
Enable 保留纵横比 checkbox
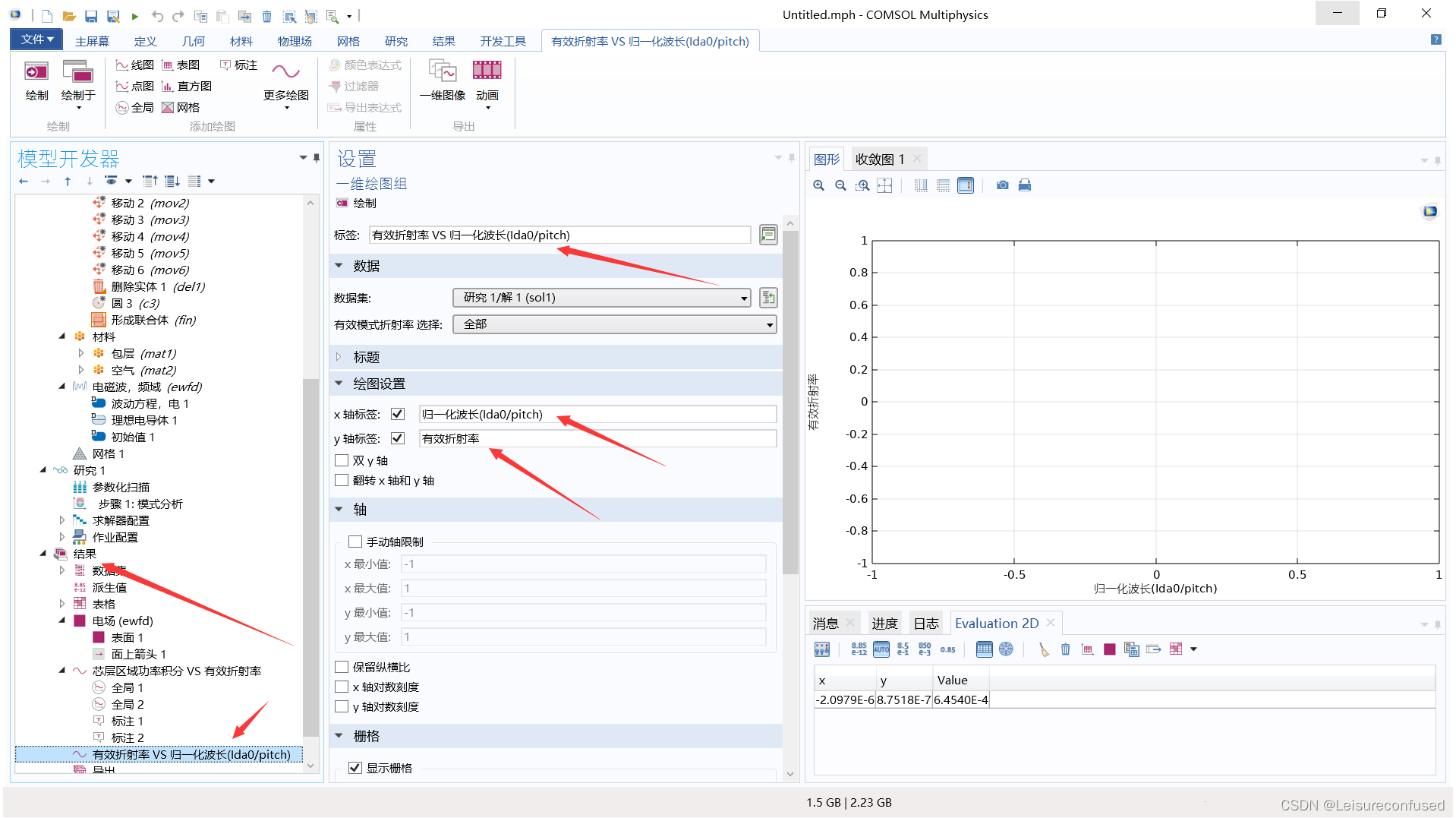tap(342, 668)
